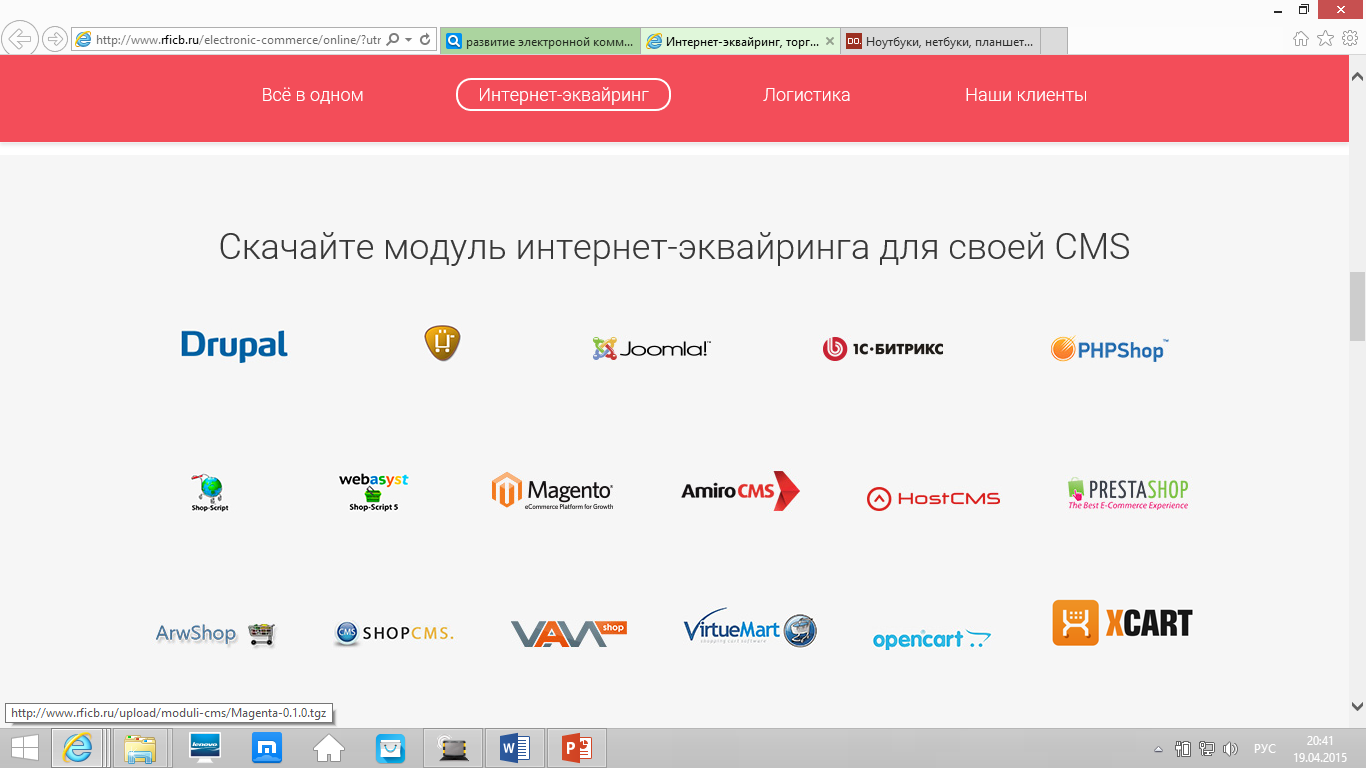Click the scrollbar up arrow
The height and width of the screenshot is (768, 1366).
1358,76
